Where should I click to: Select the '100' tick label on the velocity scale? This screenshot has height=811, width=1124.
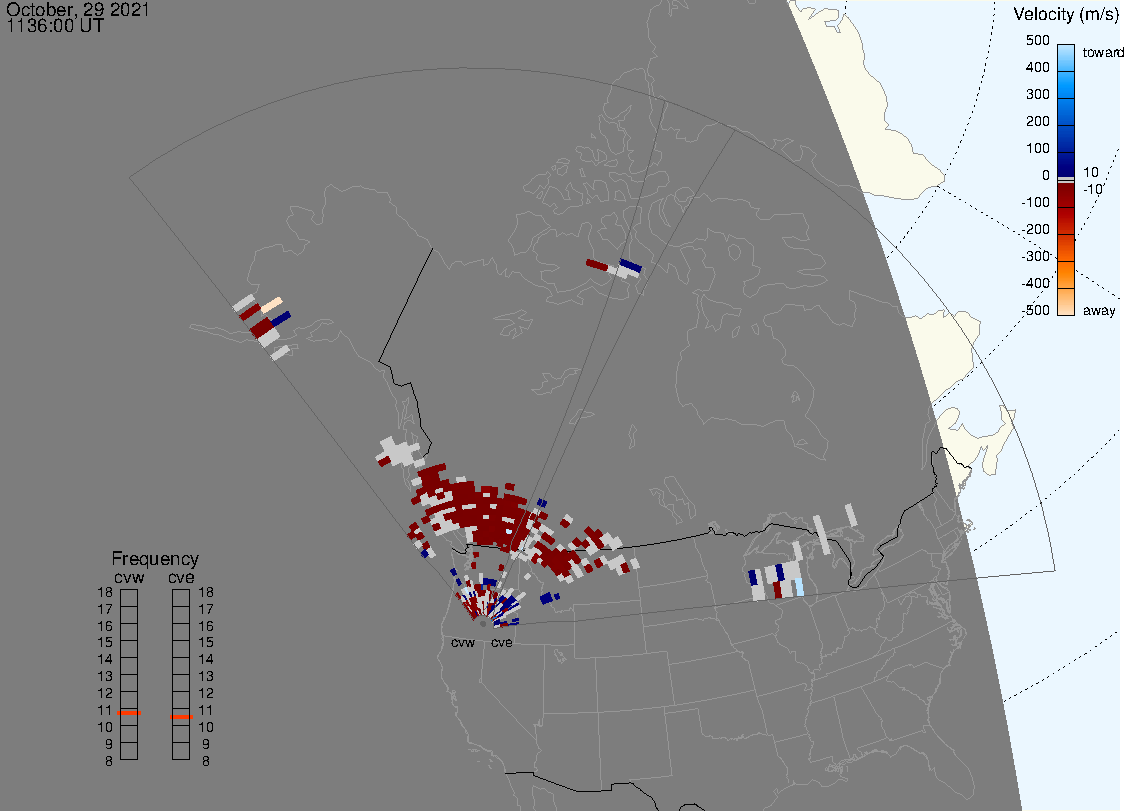[1037, 148]
